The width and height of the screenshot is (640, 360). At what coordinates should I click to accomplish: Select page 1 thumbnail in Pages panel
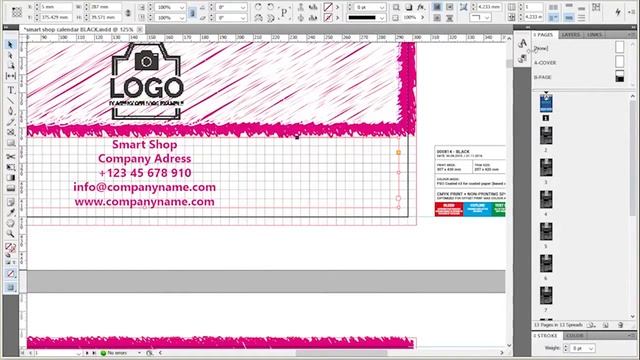click(x=546, y=104)
